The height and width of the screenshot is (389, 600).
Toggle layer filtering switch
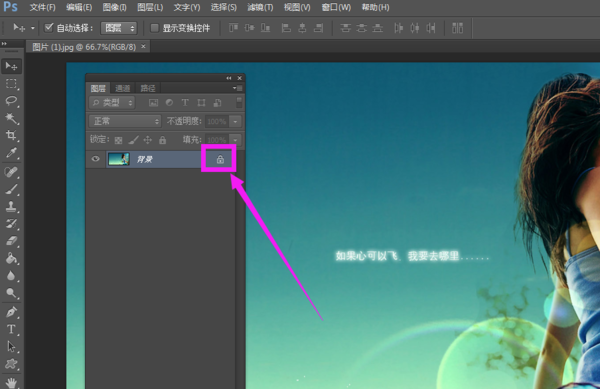click(x=239, y=103)
